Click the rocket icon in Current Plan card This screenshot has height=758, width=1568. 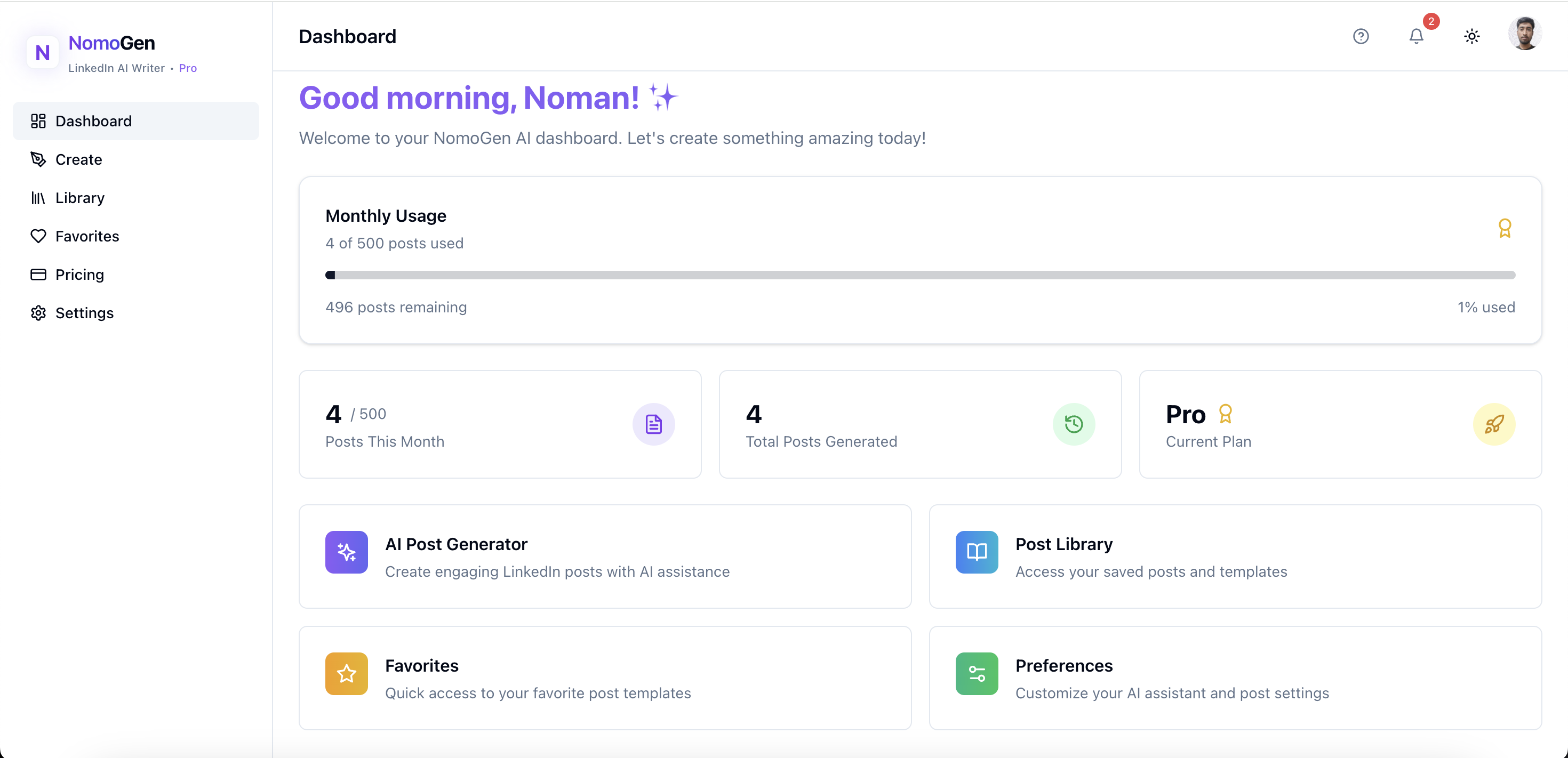pos(1494,424)
